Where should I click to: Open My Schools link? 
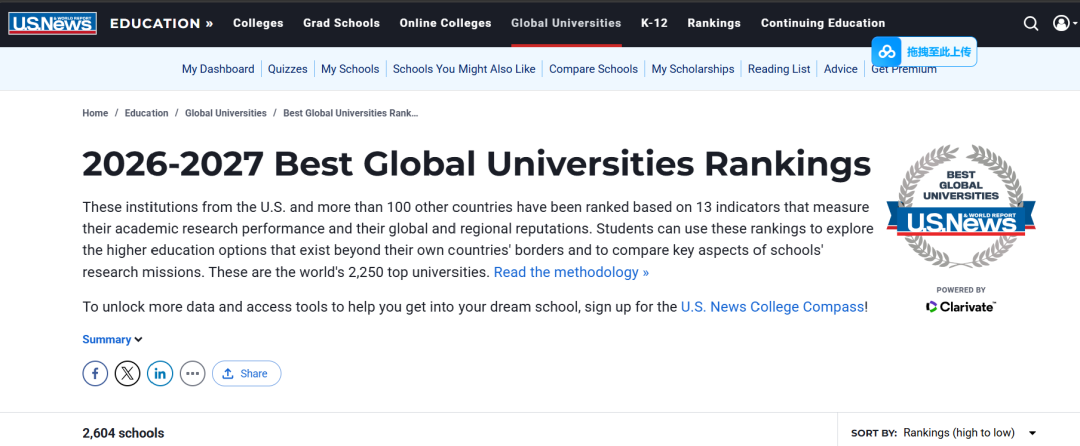pyautogui.click(x=351, y=69)
